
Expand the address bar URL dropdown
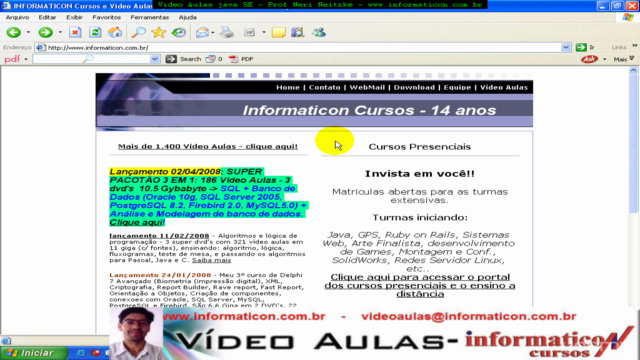click(x=565, y=47)
